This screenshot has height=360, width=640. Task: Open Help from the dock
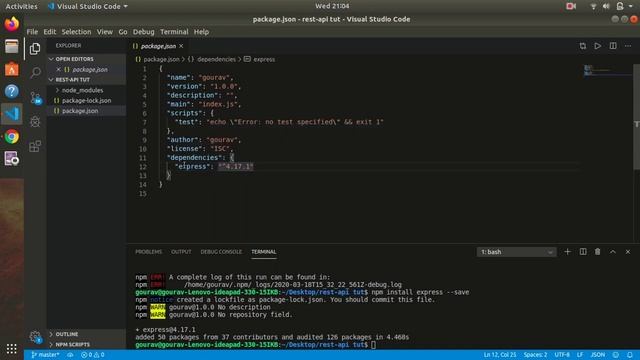click(x=11, y=91)
